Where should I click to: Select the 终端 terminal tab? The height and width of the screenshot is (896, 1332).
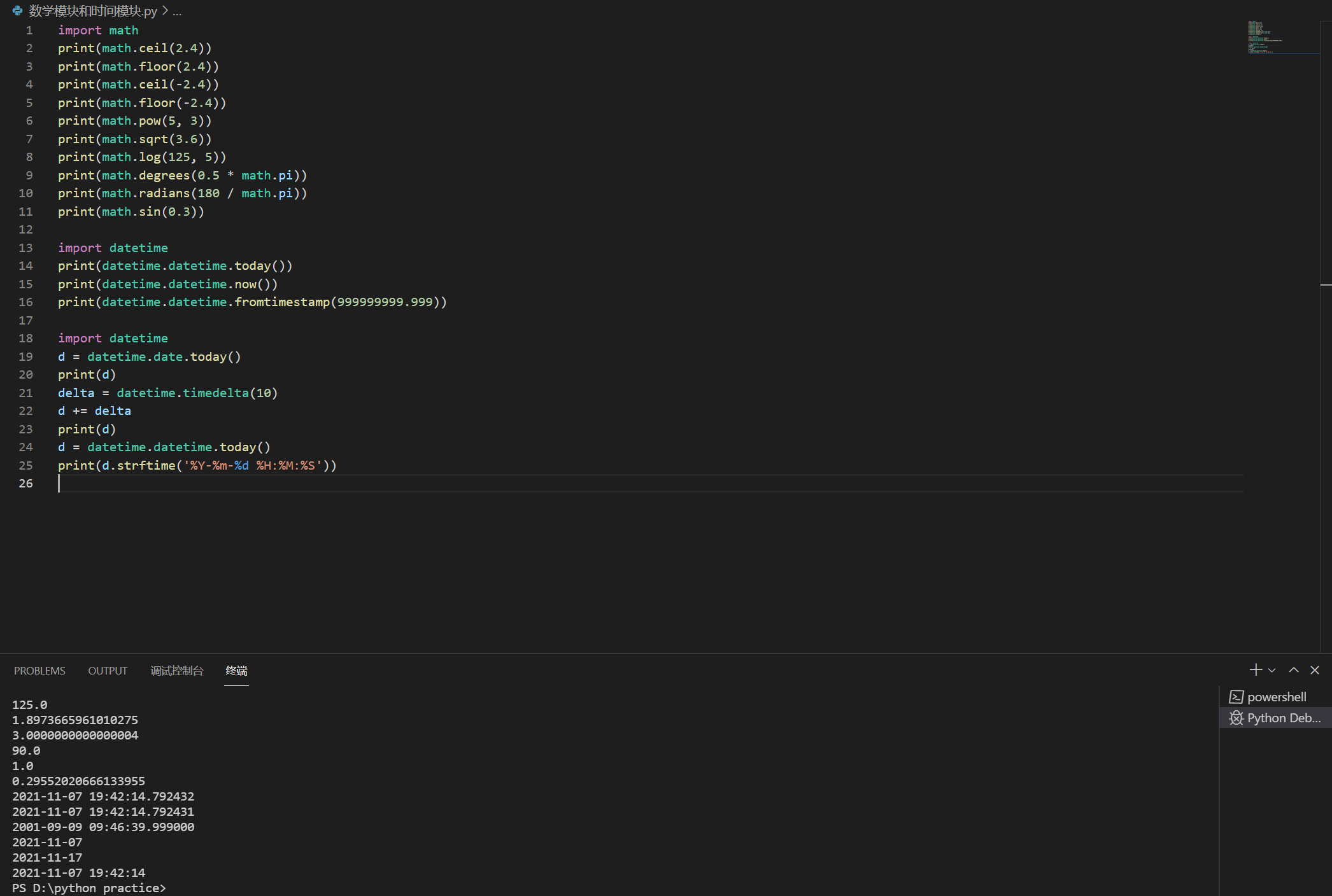pyautogui.click(x=236, y=671)
